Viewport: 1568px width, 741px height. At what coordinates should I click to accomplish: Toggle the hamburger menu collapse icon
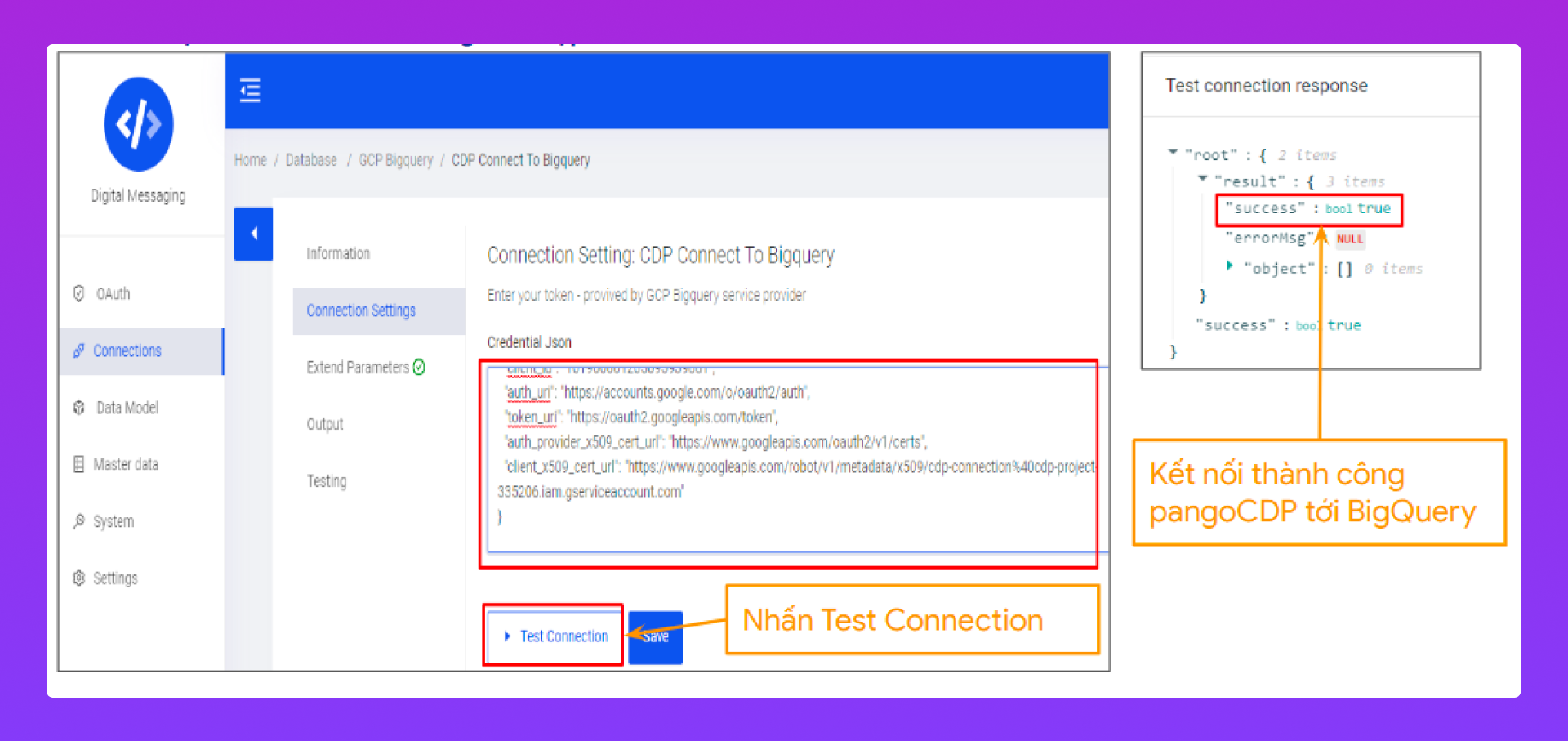(x=250, y=90)
